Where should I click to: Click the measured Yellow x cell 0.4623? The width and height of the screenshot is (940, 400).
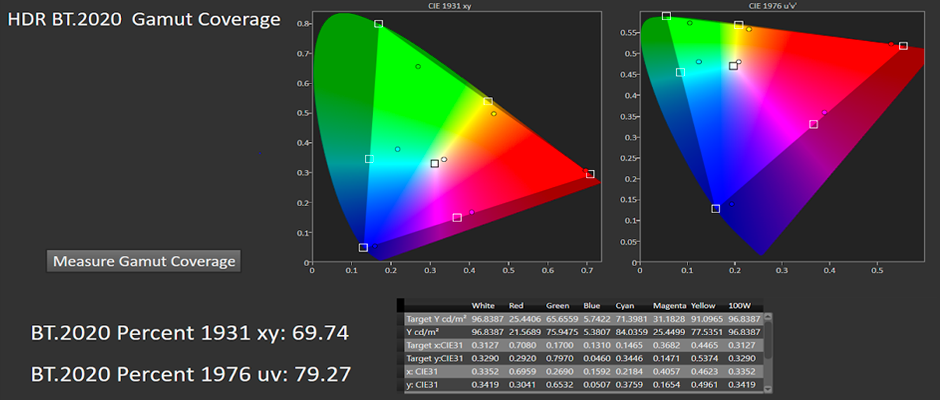click(704, 372)
